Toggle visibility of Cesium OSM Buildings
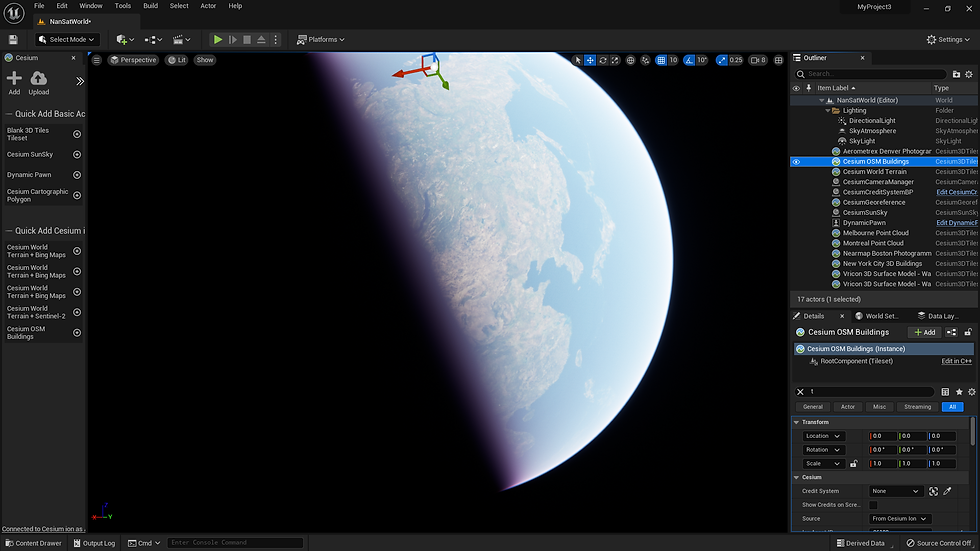This screenshot has height=551, width=980. pyautogui.click(x=796, y=162)
